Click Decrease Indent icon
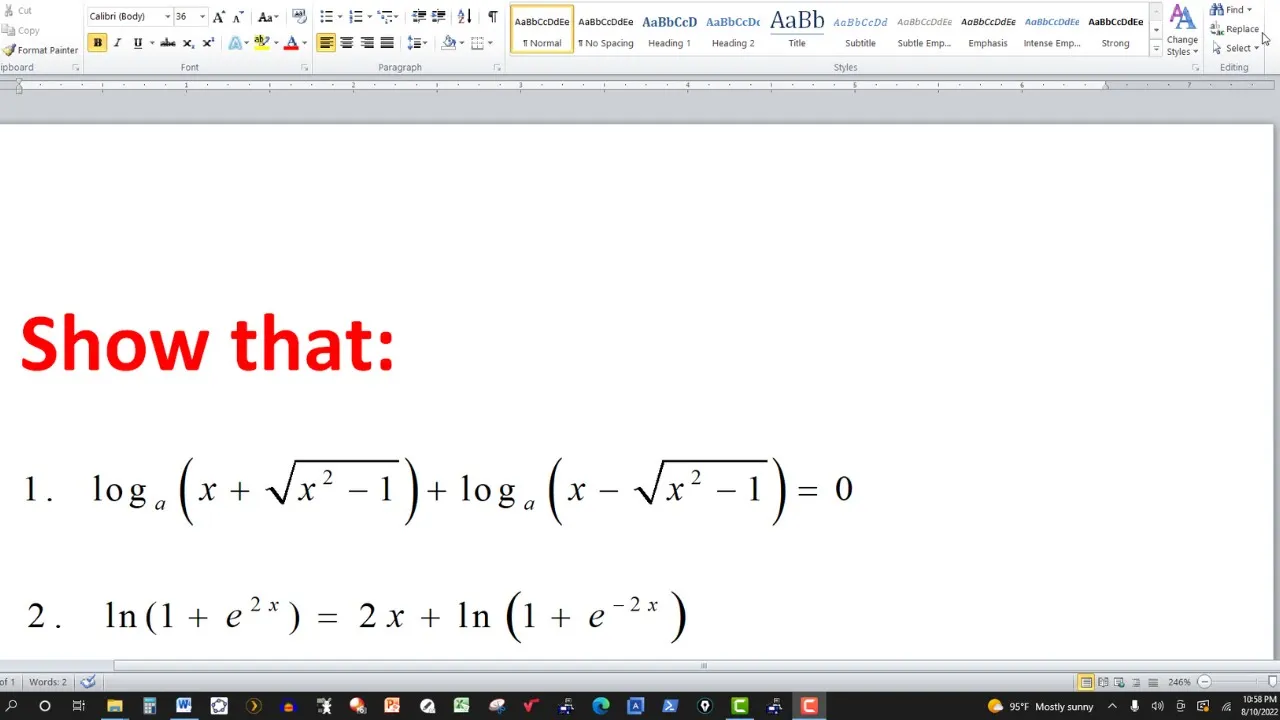Image resolution: width=1280 pixels, height=720 pixels. coord(419,17)
